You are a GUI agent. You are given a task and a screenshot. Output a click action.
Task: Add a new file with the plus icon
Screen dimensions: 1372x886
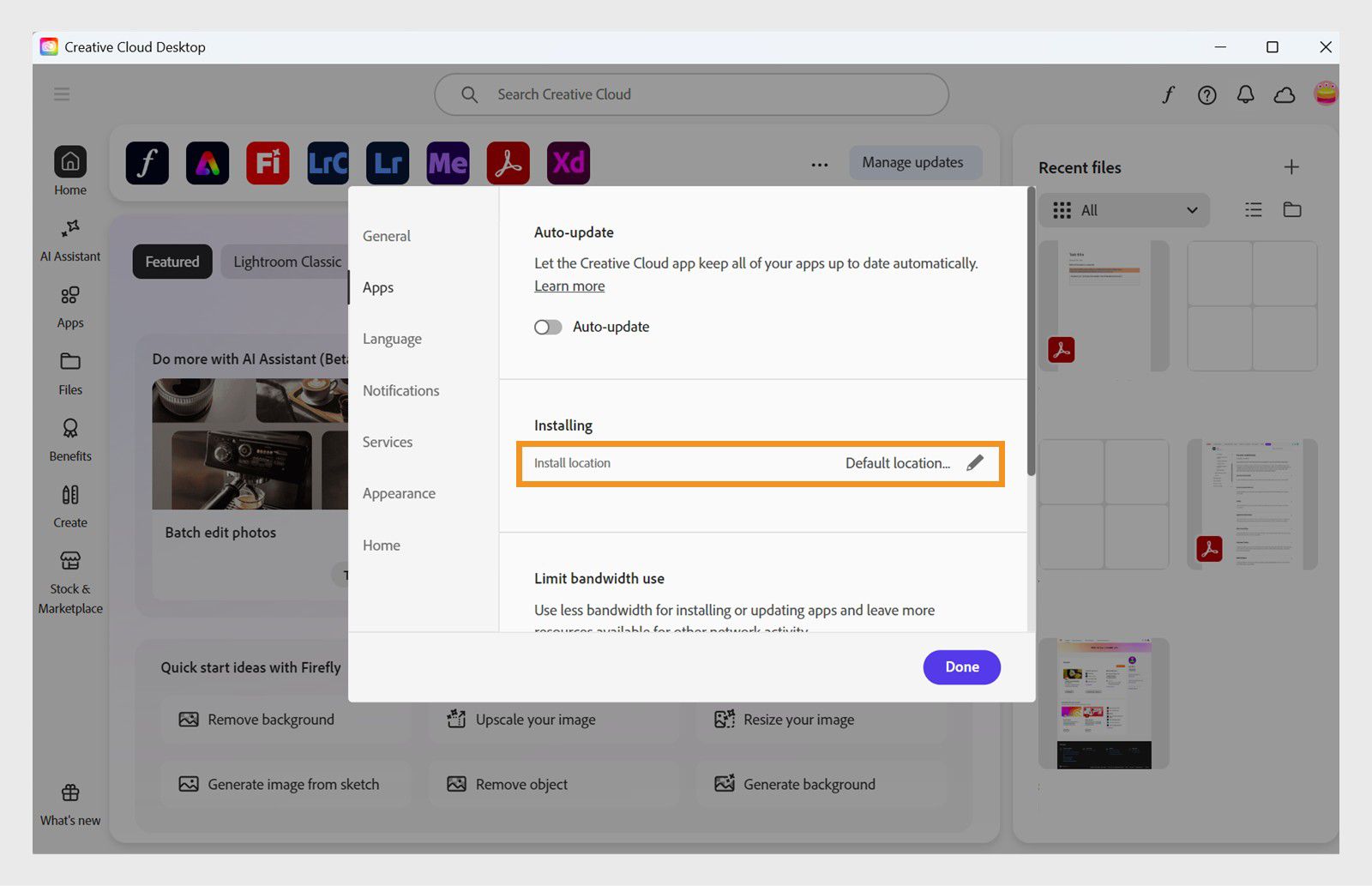[1291, 167]
